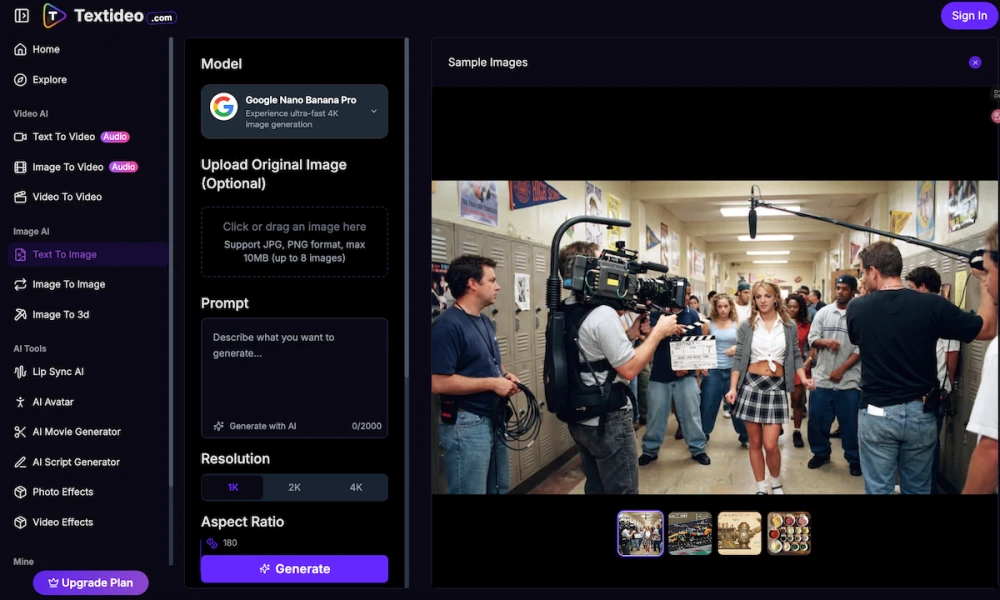
Task: Click the Photo Effects cube icon
Action: (20, 492)
